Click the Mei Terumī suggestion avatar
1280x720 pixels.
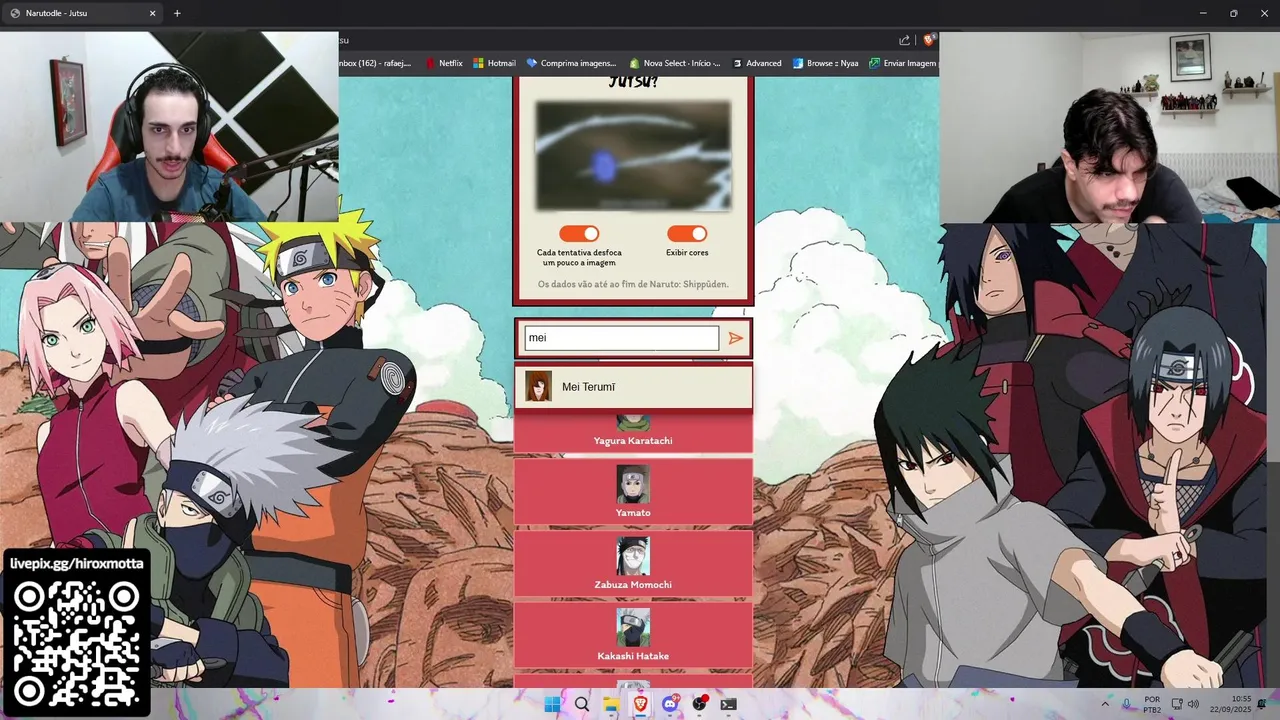point(538,386)
